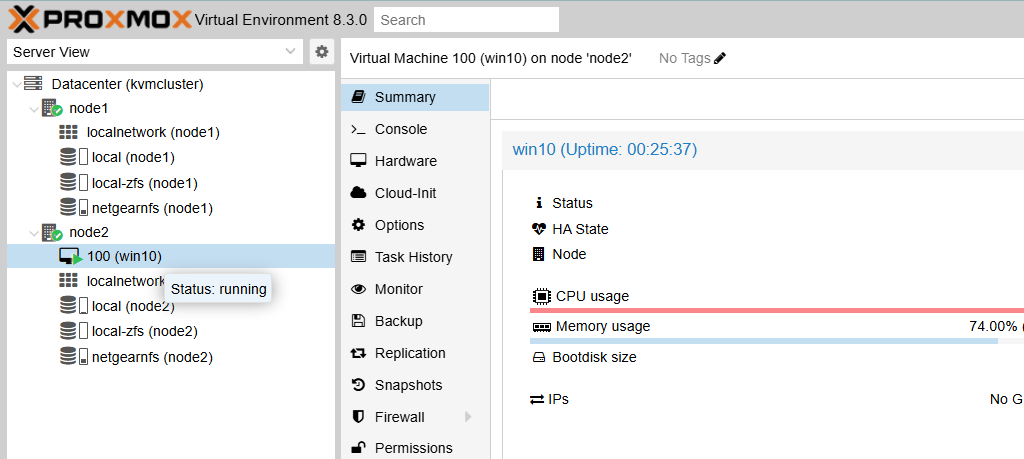Select local-zfs (node2) storage entry
Image resolution: width=1024 pixels, height=459 pixels.
point(144,331)
